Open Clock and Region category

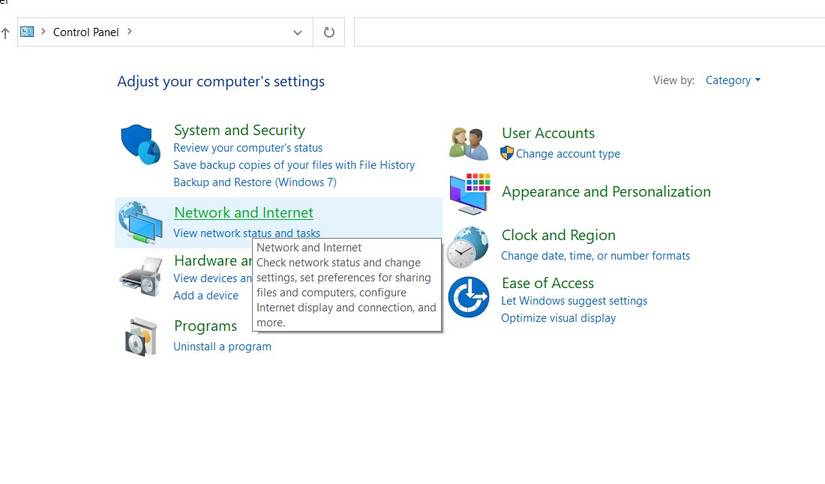coord(558,235)
